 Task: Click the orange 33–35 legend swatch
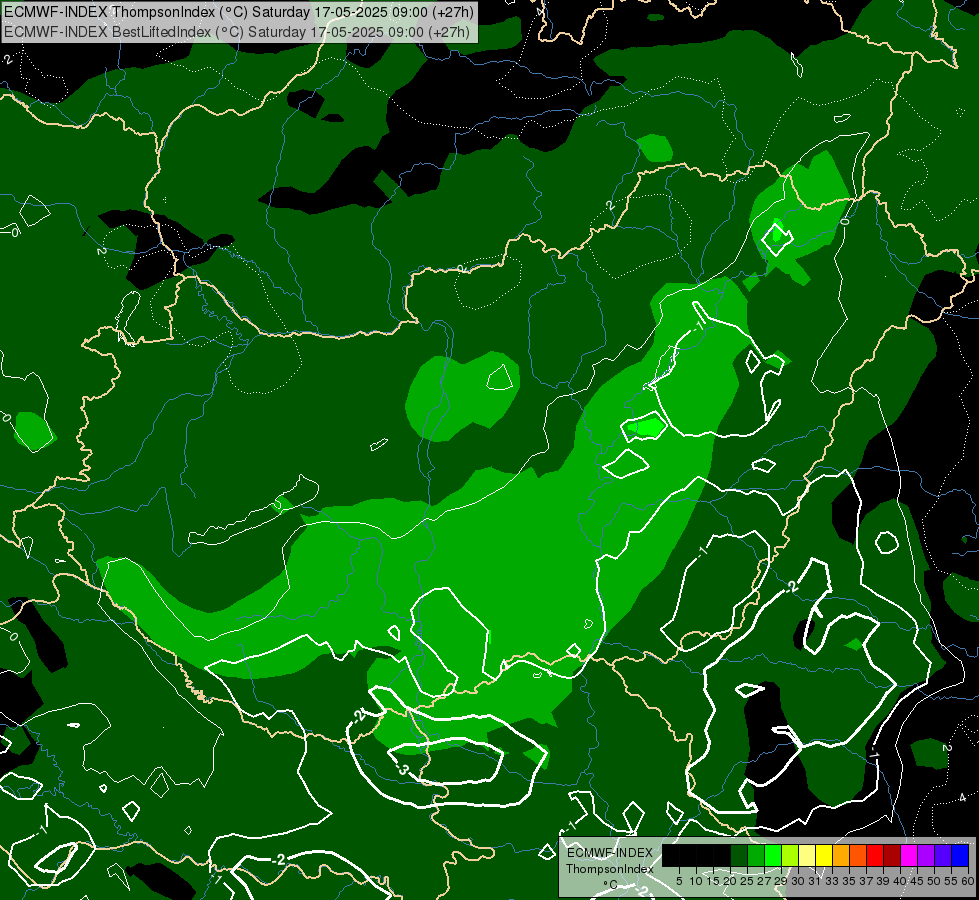(841, 855)
